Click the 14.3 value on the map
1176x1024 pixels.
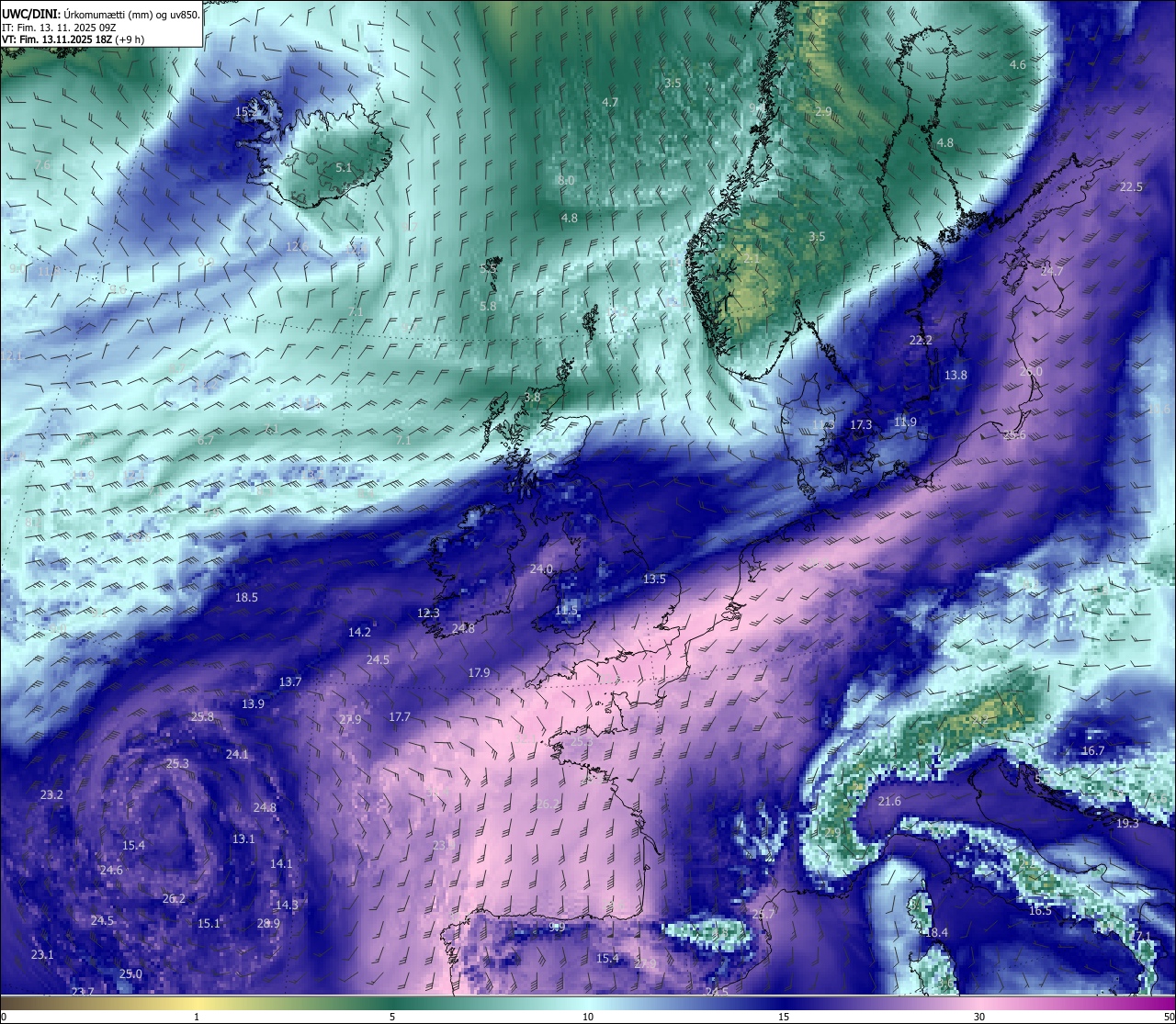[x=287, y=905]
